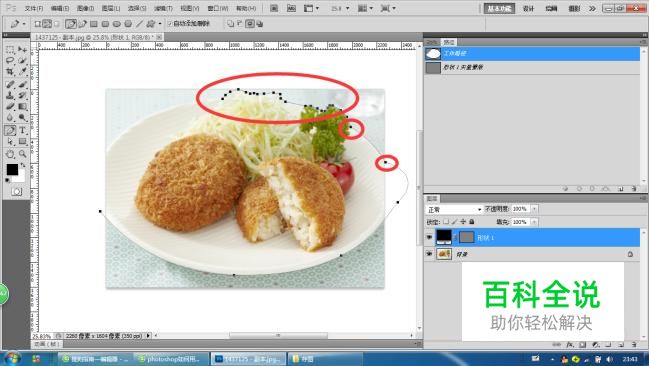Open the 编辑(E) menu
Screen dimensions: 649x366
60,8
